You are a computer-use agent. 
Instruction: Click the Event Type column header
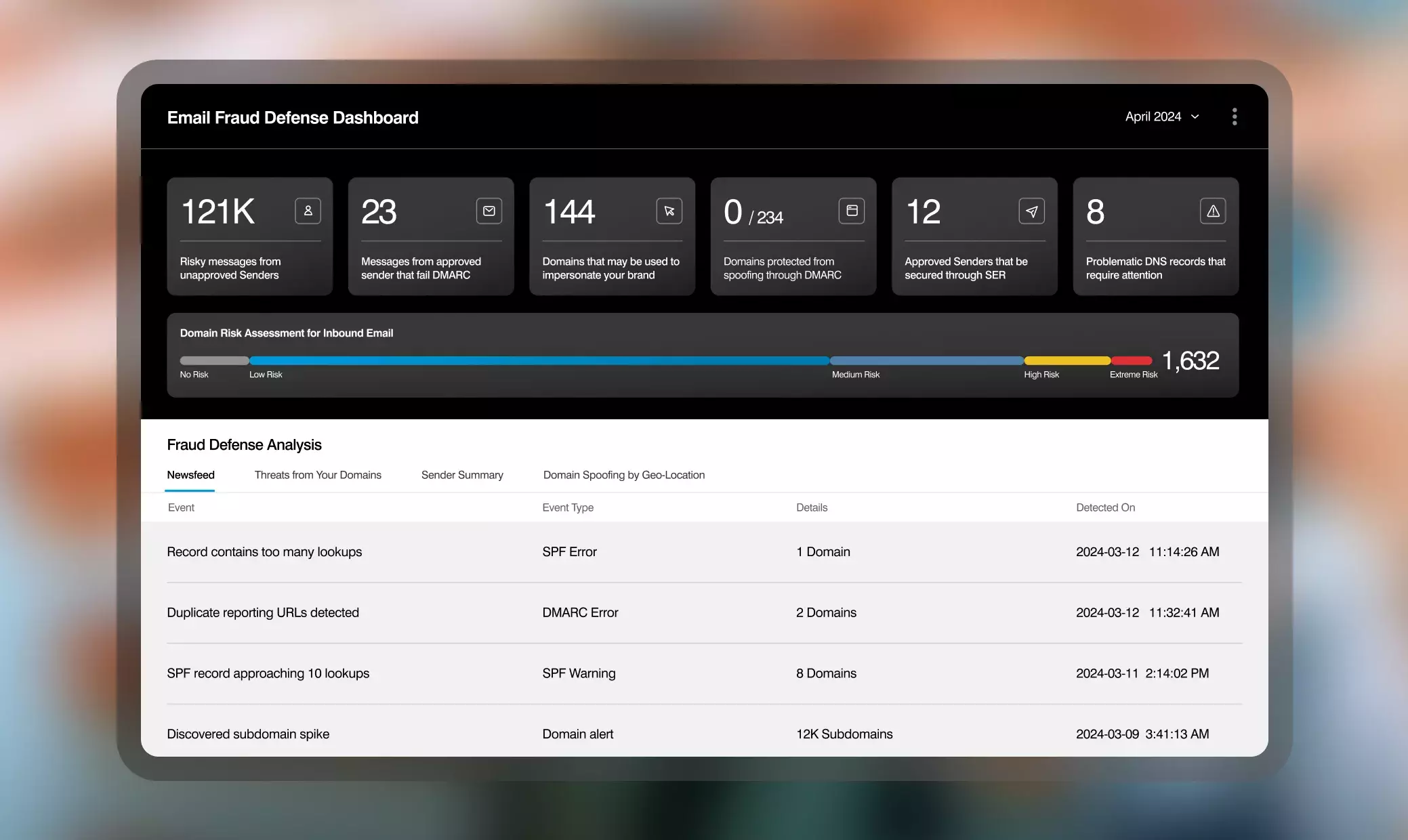coord(567,507)
